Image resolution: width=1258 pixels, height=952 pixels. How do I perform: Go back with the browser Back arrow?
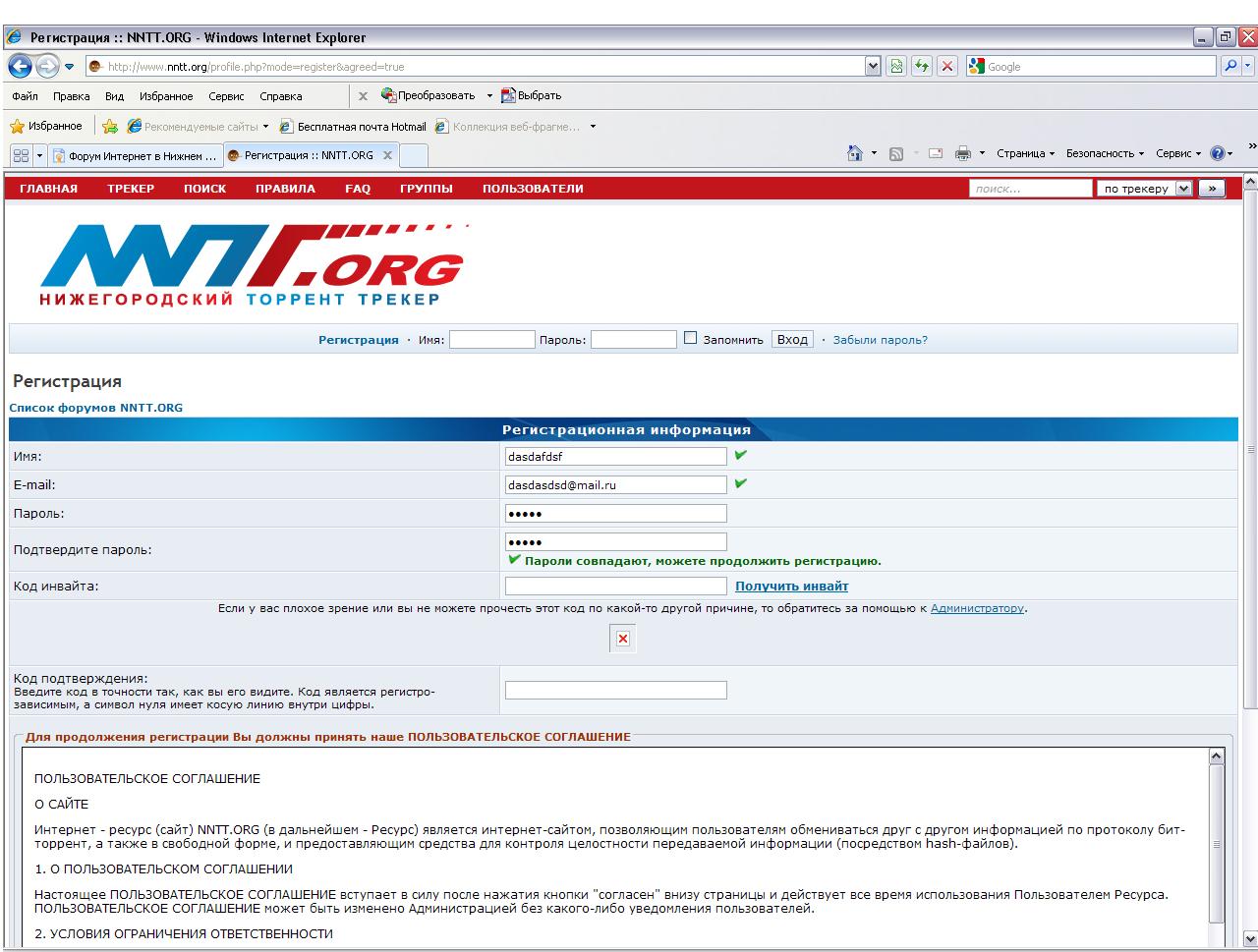(20, 66)
